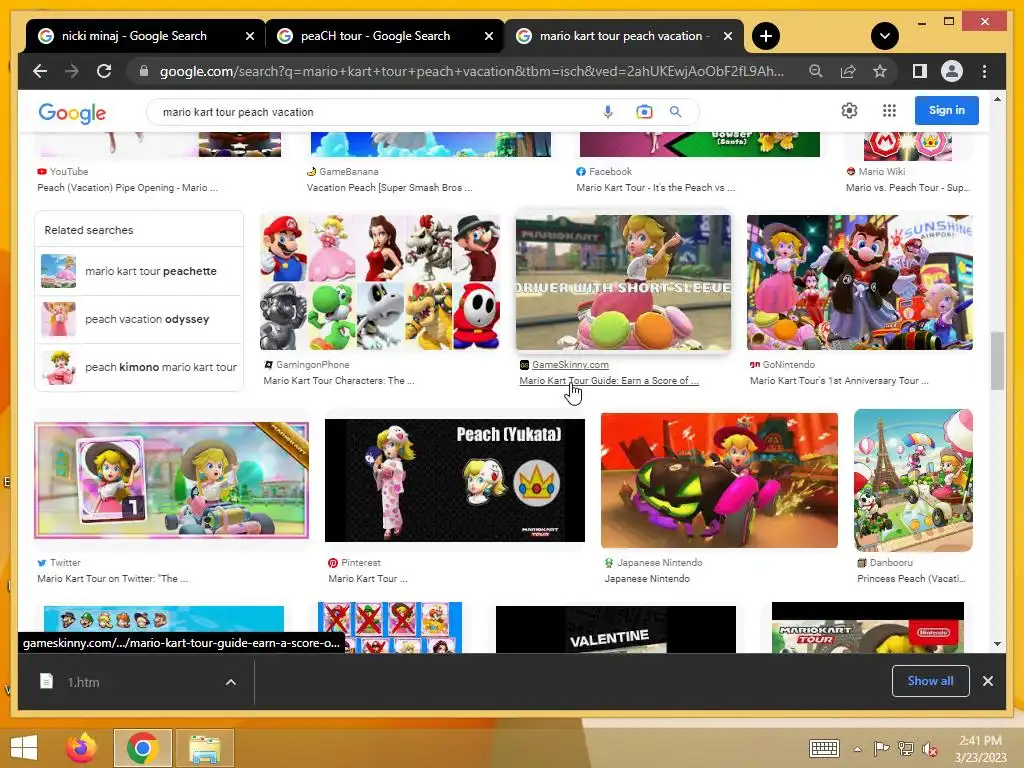Reload the current page

(104, 71)
